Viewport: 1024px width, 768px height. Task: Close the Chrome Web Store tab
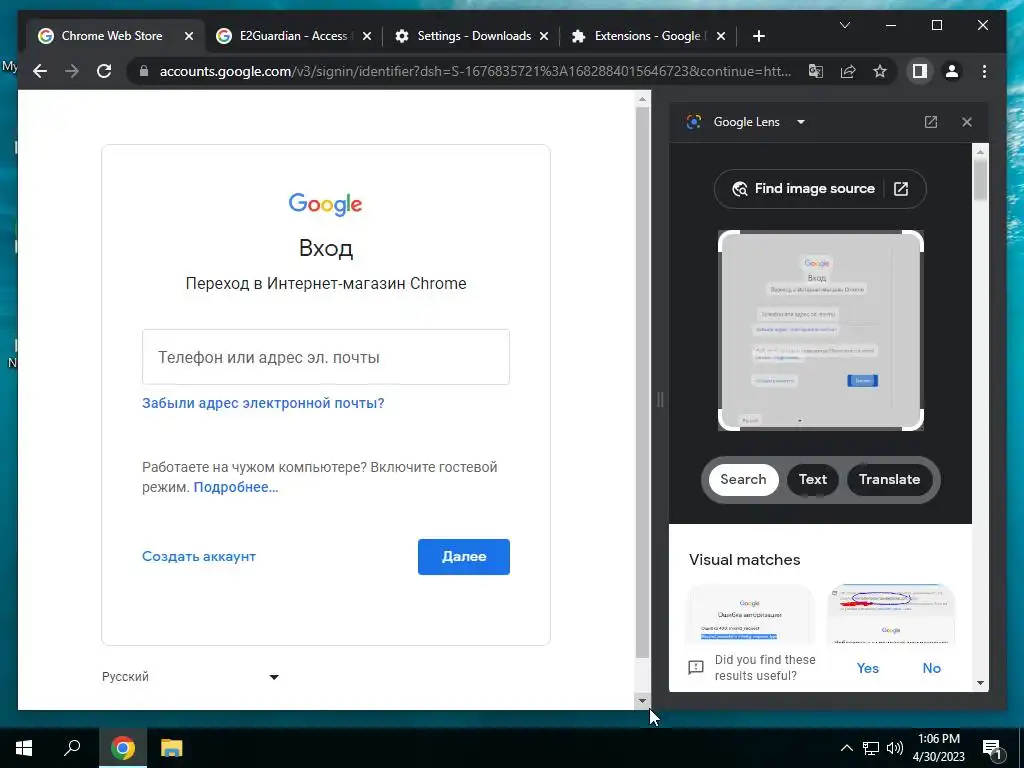[x=189, y=36]
